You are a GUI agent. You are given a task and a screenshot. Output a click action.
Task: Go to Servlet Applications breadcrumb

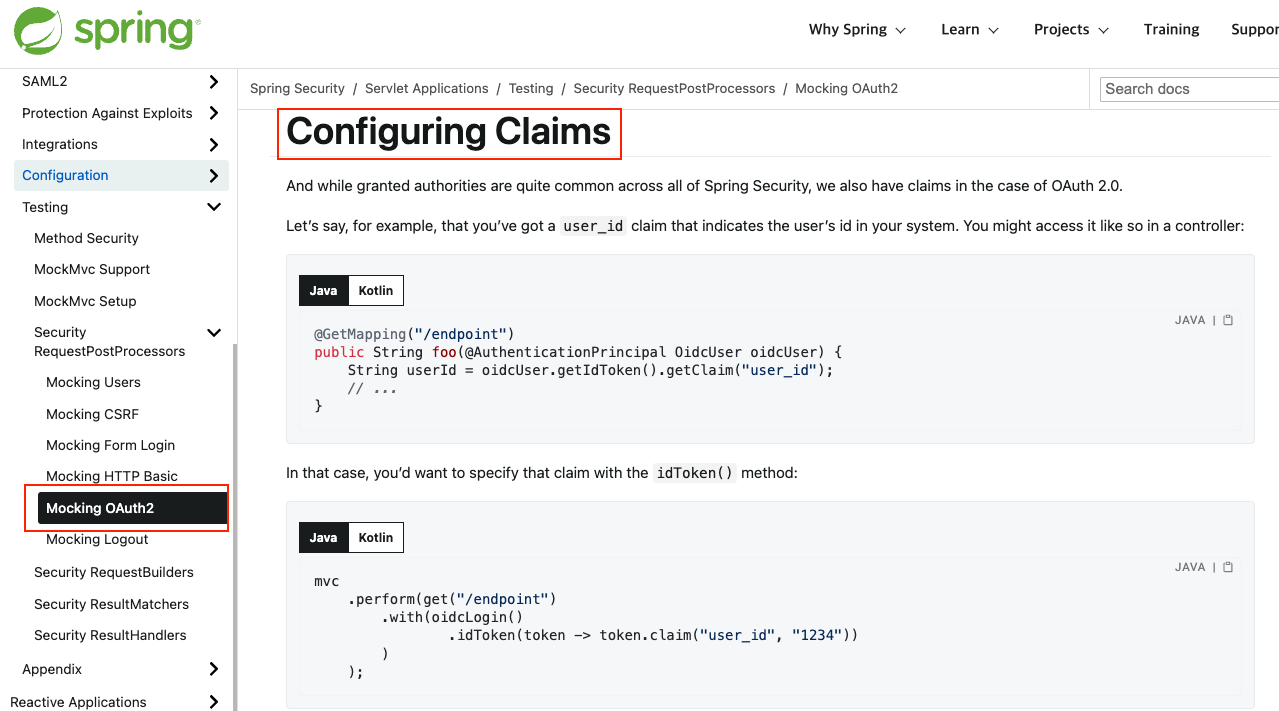pos(427,89)
